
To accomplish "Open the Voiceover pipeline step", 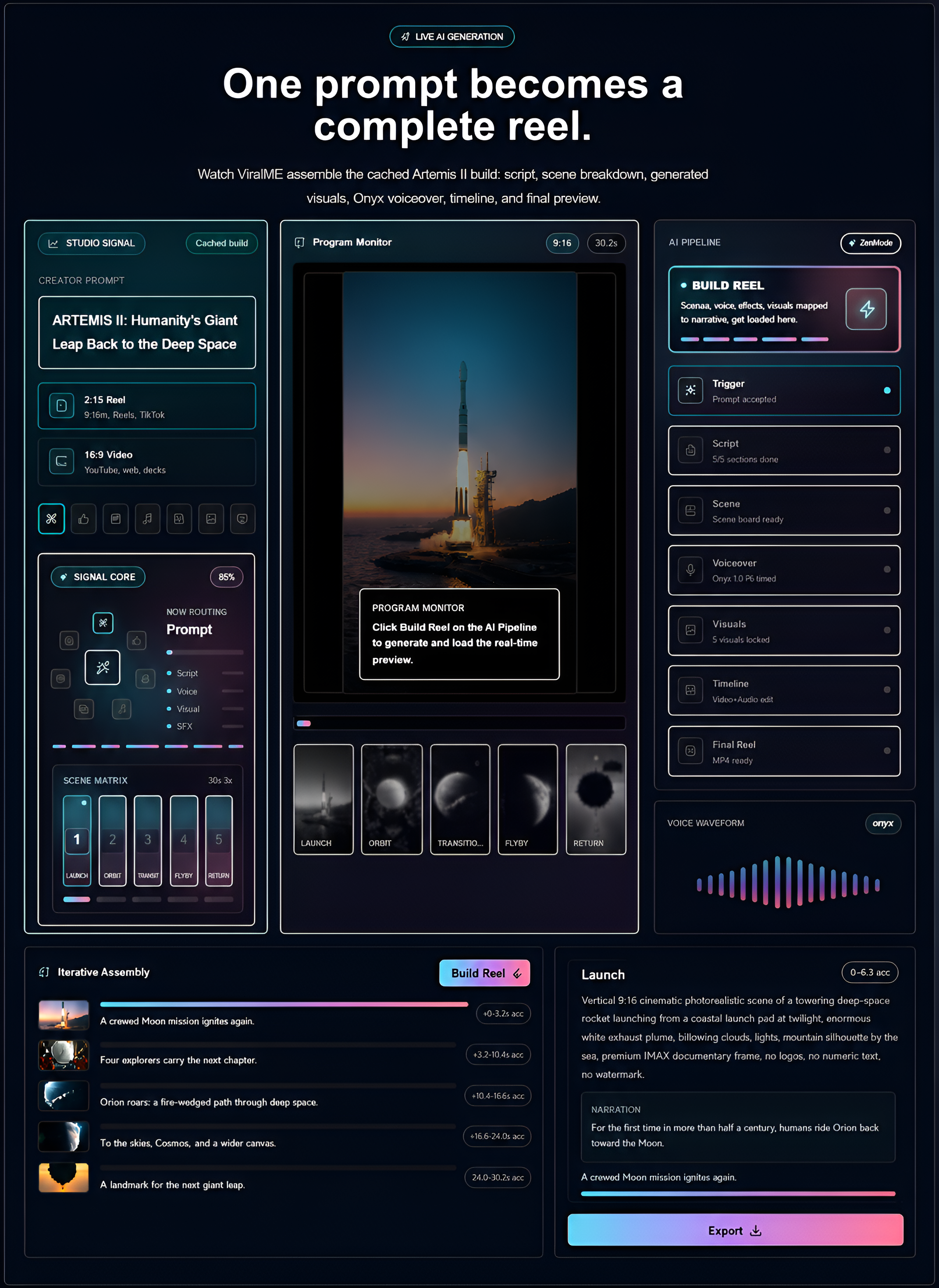I will point(784,570).
